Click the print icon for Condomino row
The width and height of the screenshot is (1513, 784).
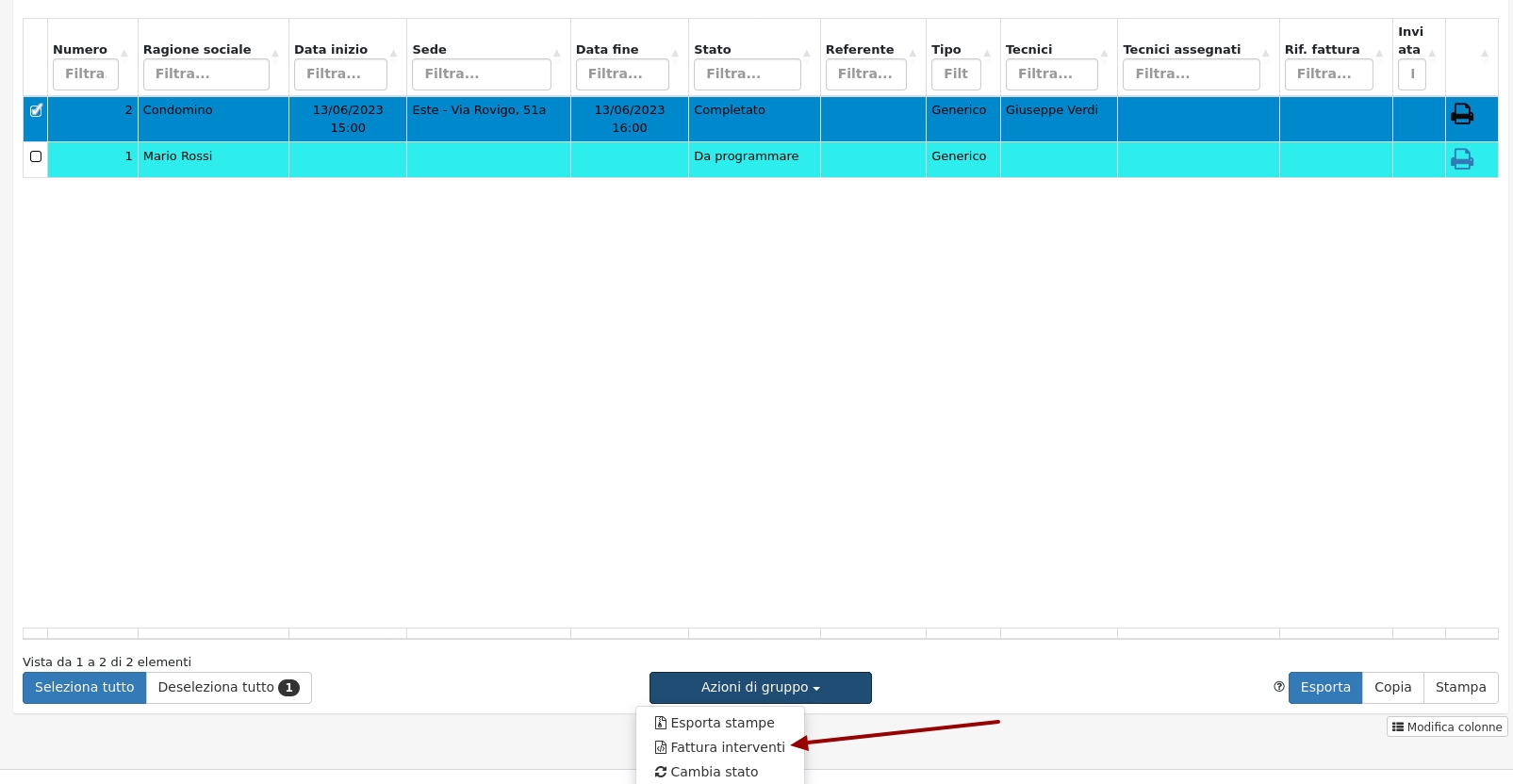[x=1461, y=114]
